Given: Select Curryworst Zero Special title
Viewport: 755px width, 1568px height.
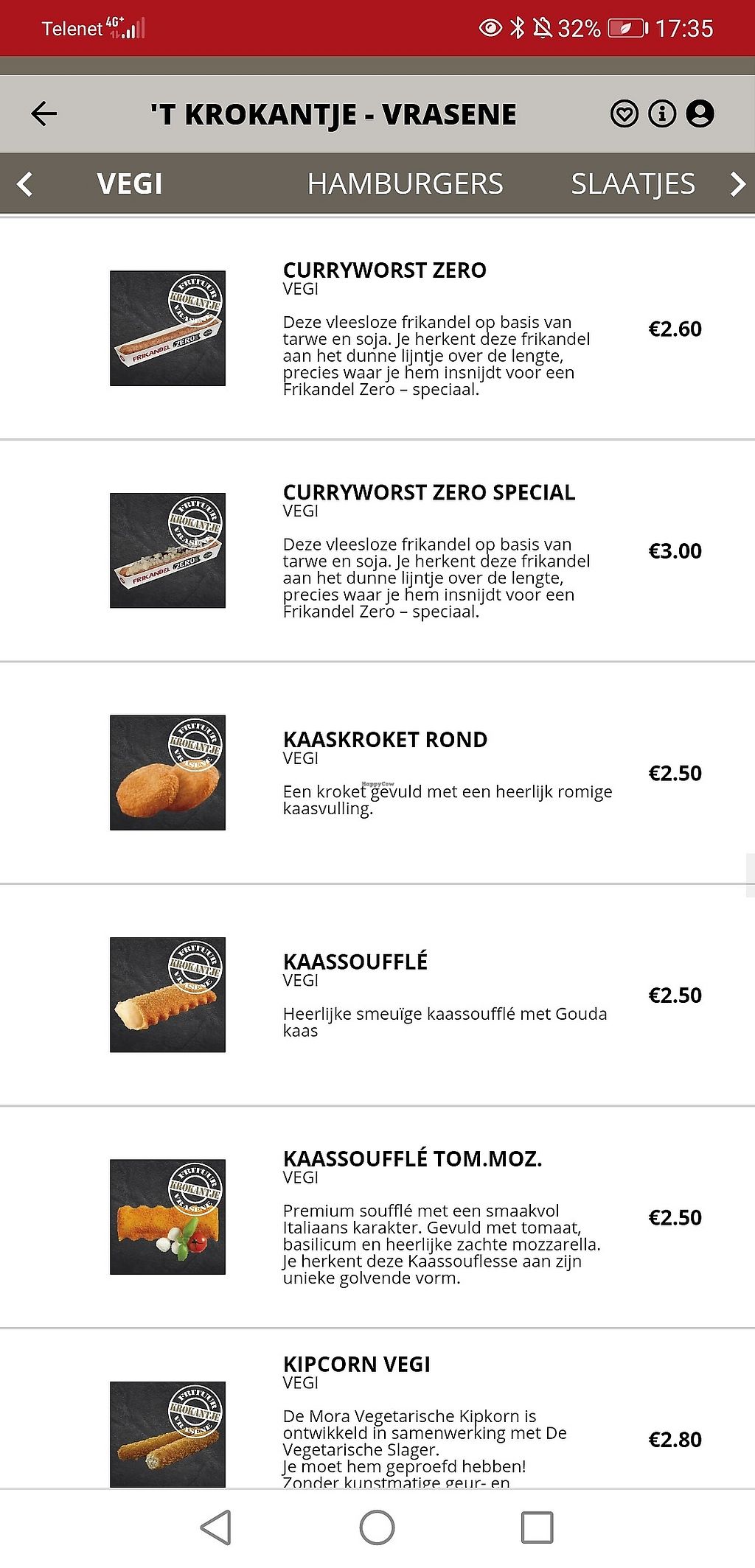Looking at the screenshot, I should pyautogui.click(x=428, y=492).
